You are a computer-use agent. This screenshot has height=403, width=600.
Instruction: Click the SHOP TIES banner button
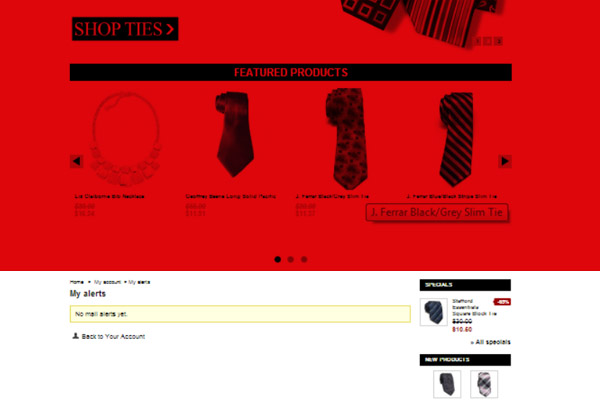click(125, 29)
